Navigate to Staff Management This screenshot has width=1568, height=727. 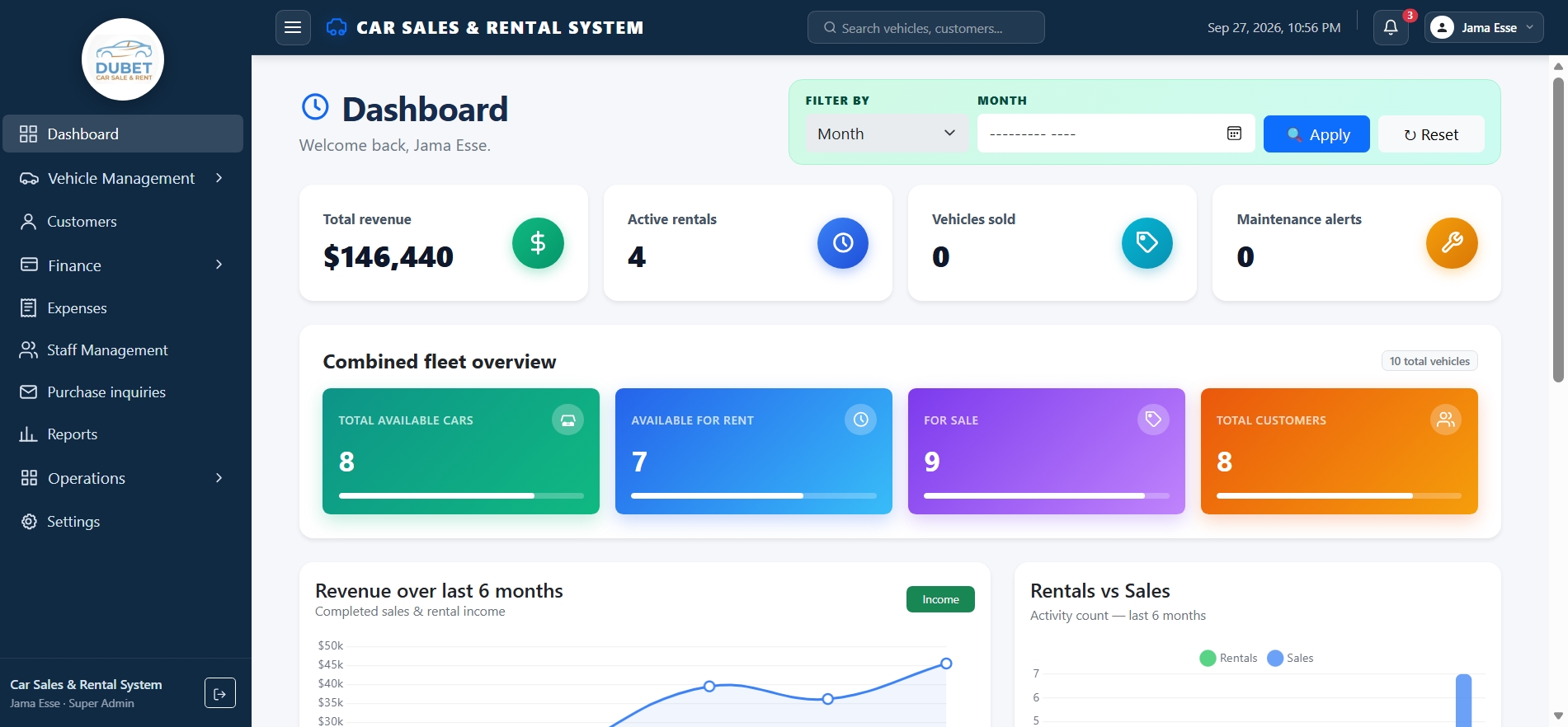(x=123, y=350)
